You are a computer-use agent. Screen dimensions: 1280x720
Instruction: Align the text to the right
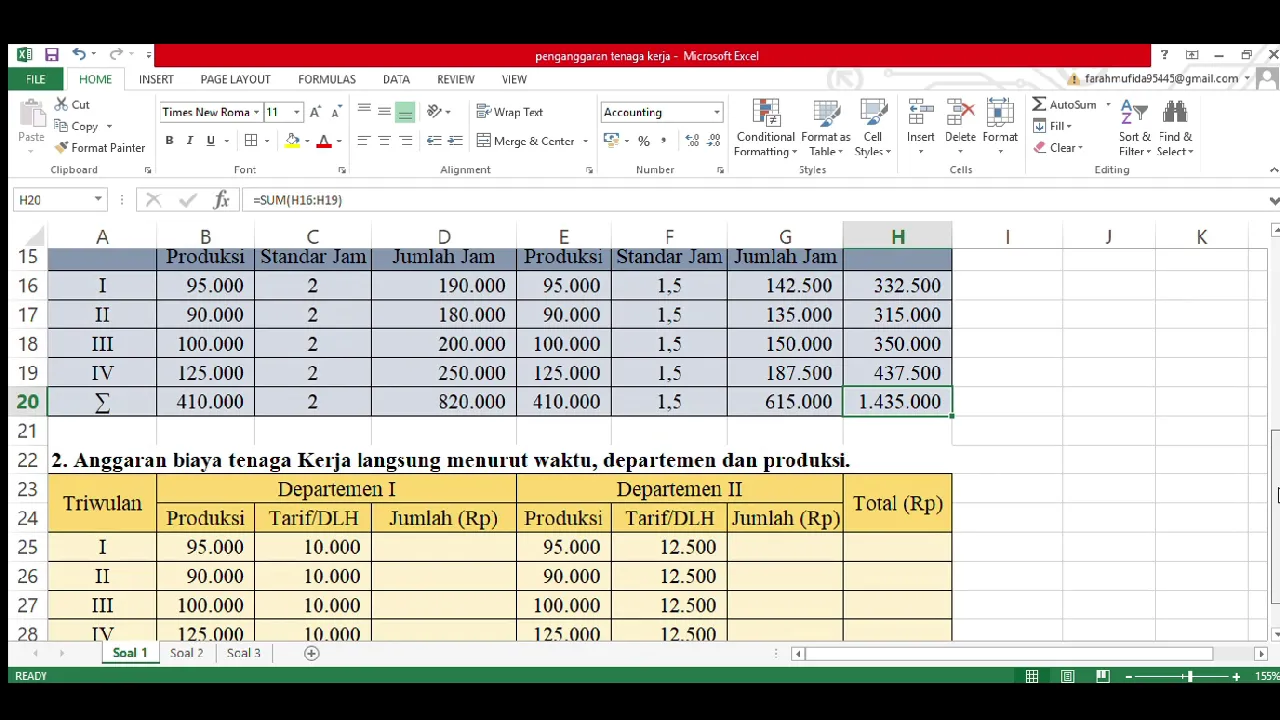click(406, 141)
